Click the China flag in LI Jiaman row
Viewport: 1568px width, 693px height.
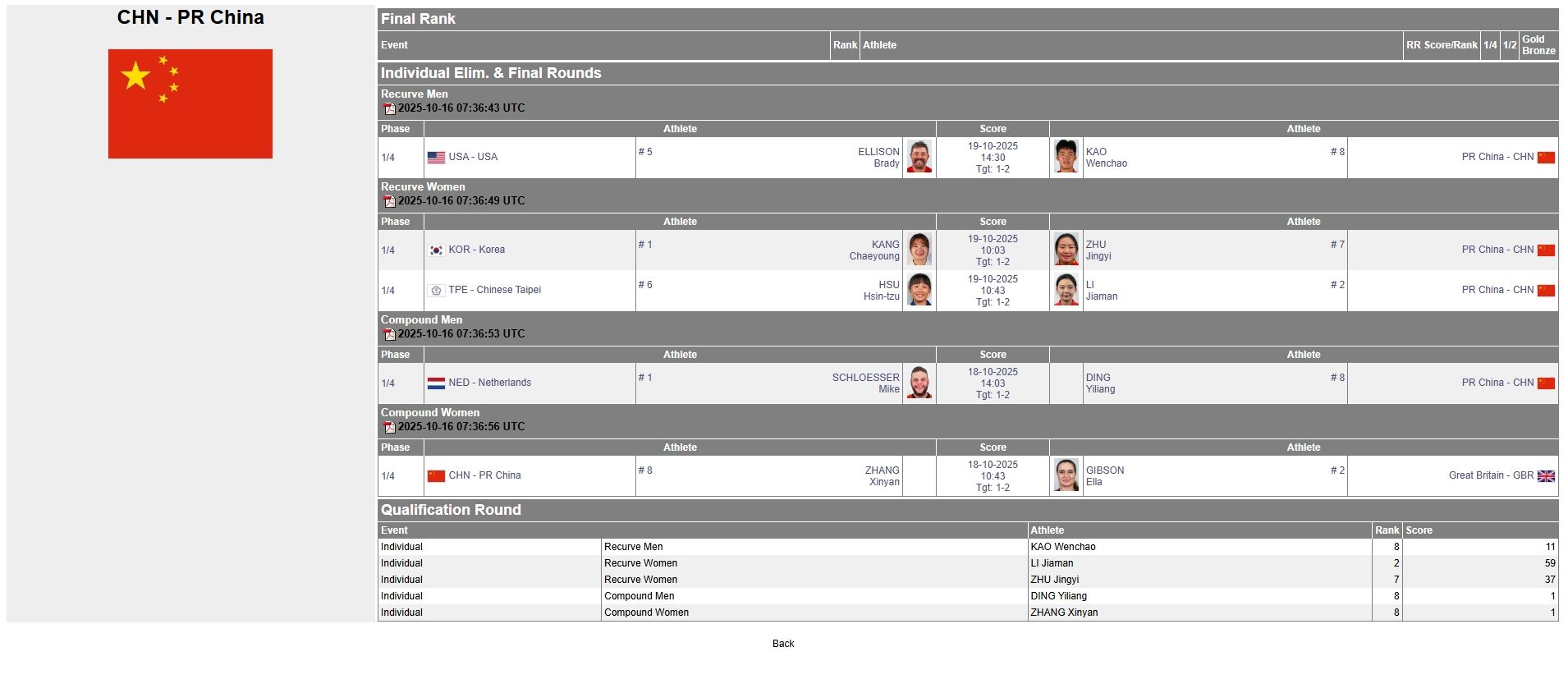(1546, 291)
